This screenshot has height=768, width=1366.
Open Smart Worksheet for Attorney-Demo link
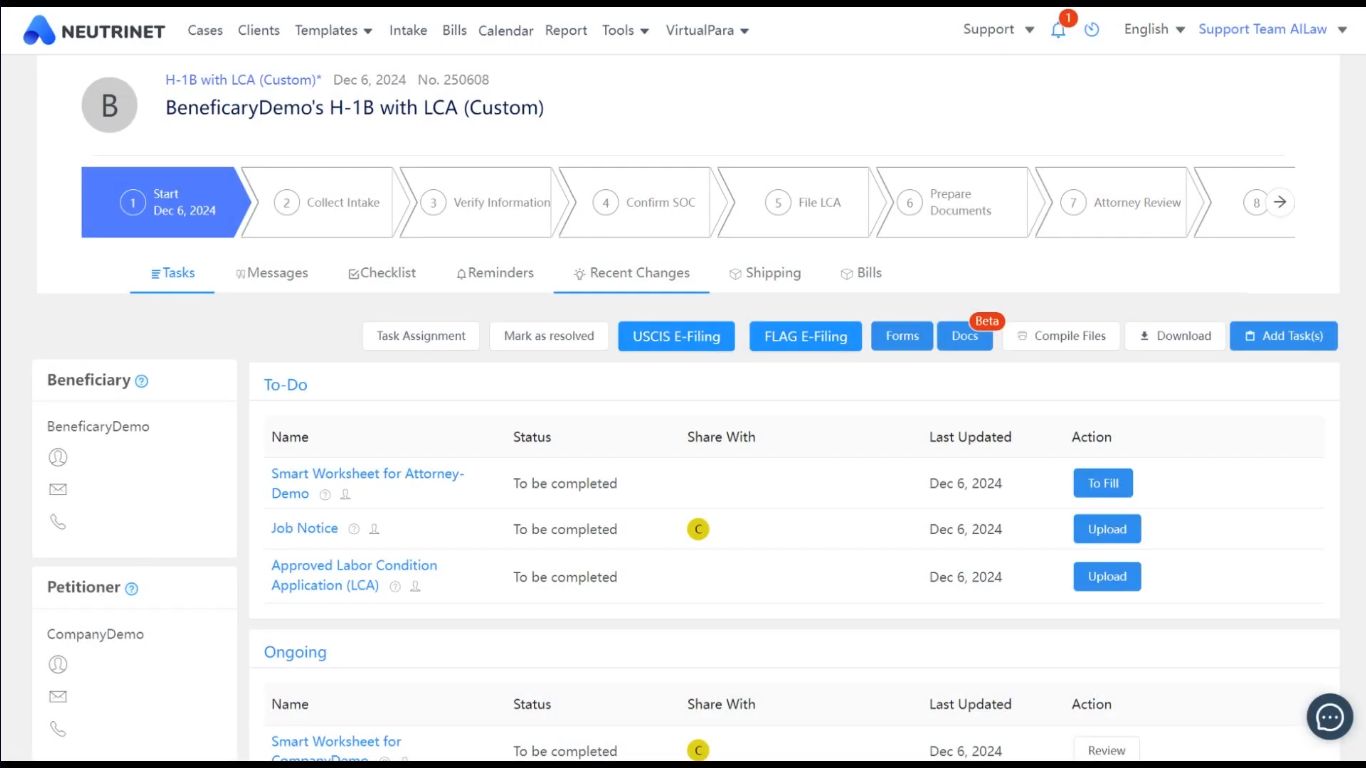coord(367,483)
